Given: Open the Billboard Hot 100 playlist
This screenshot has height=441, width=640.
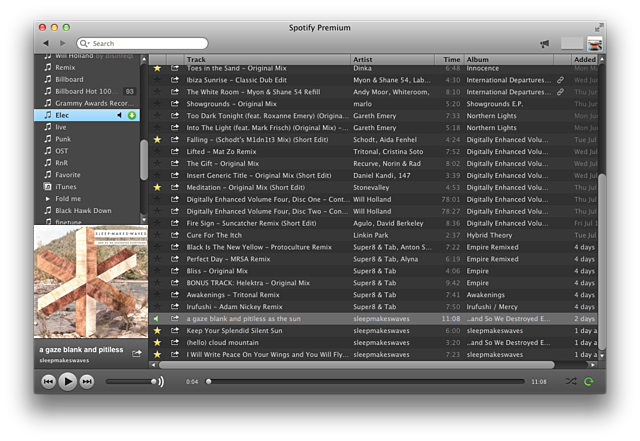Looking at the screenshot, I should 87,91.
